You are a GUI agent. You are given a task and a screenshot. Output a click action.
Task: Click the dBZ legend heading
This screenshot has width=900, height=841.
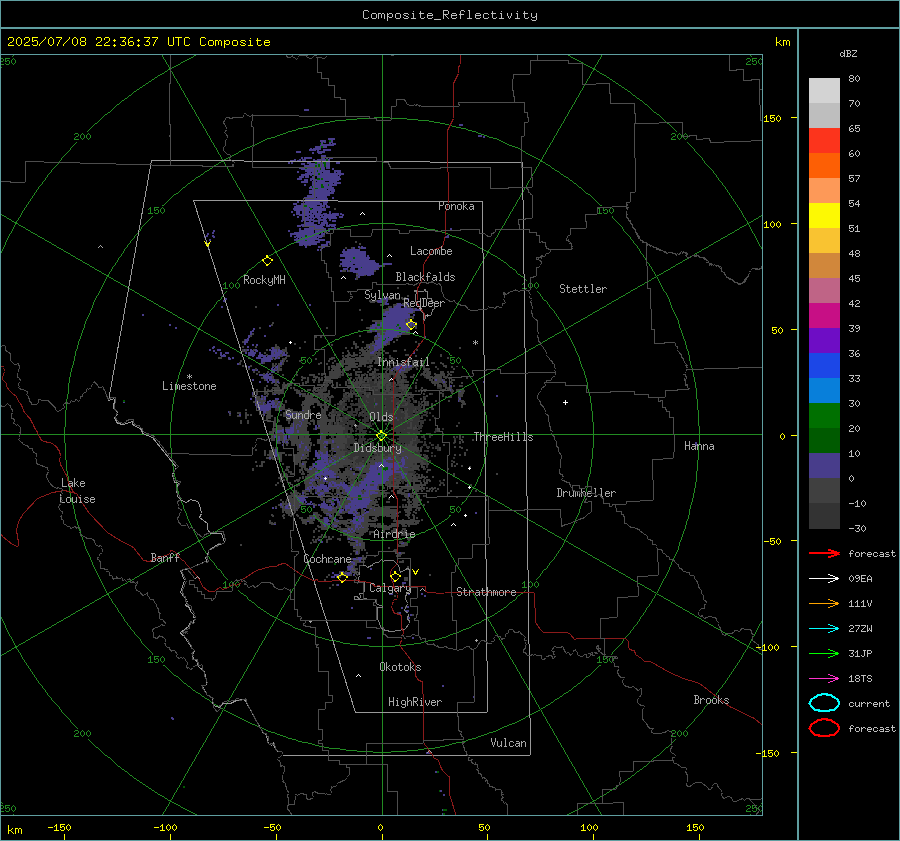[x=848, y=53]
